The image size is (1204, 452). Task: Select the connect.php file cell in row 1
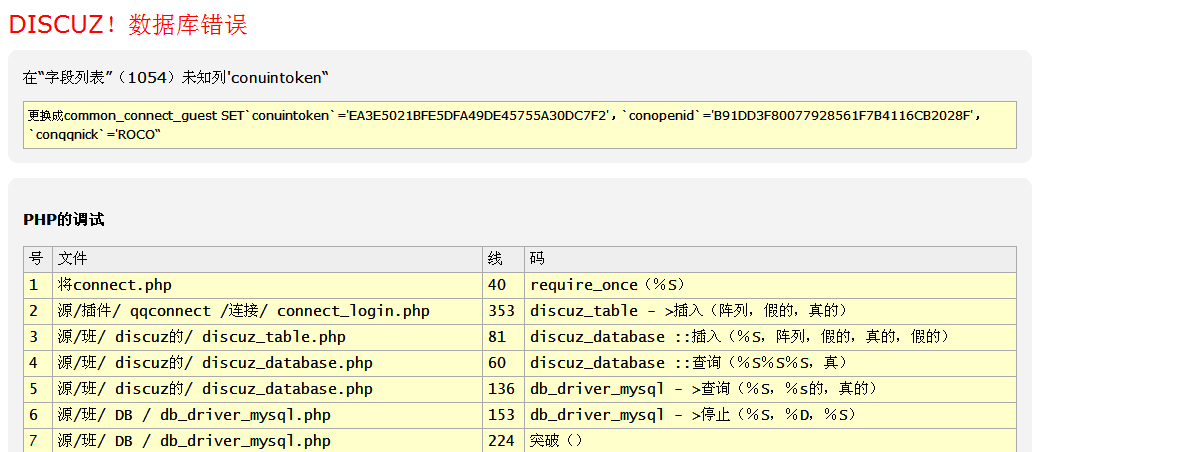click(x=115, y=285)
